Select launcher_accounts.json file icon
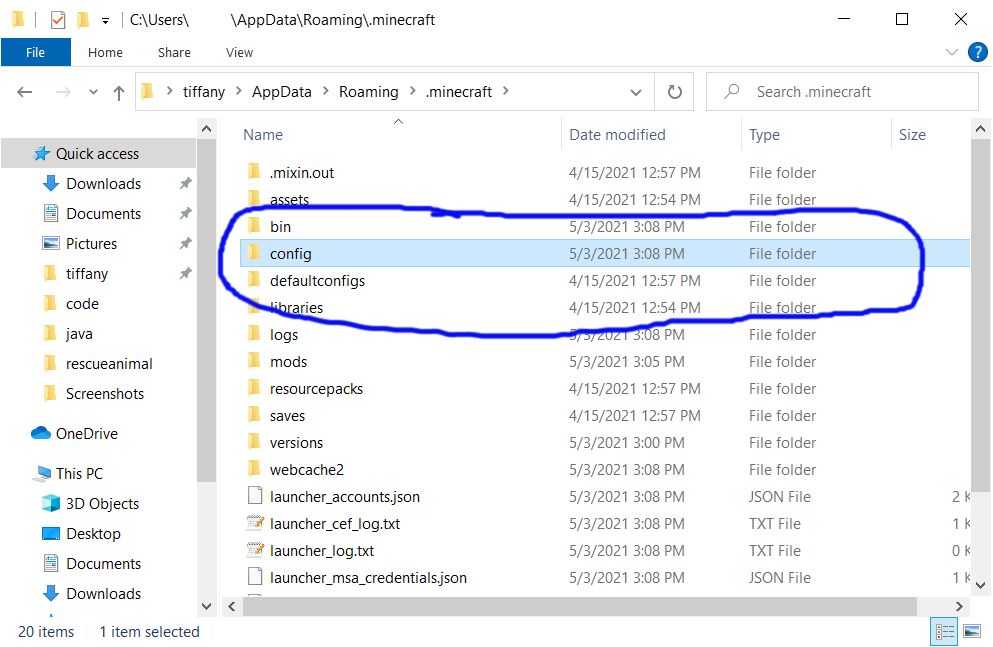Image resolution: width=993 pixels, height=647 pixels. 255,496
